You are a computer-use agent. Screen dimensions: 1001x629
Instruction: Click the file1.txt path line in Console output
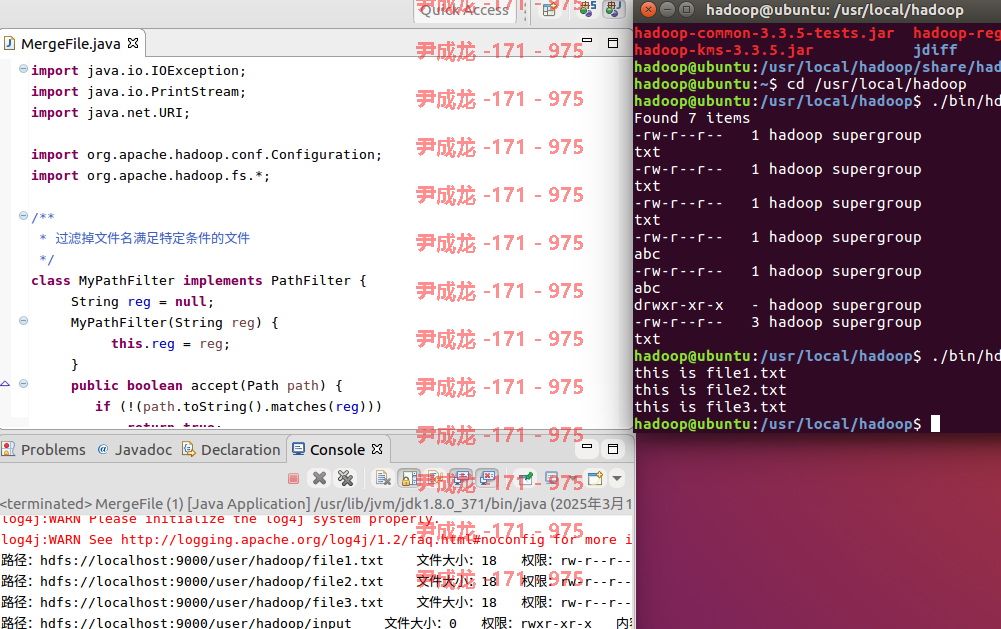click(316, 561)
